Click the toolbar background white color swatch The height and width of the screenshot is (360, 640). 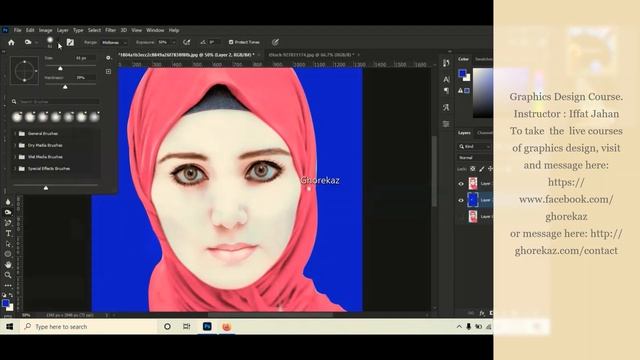tap(10, 307)
